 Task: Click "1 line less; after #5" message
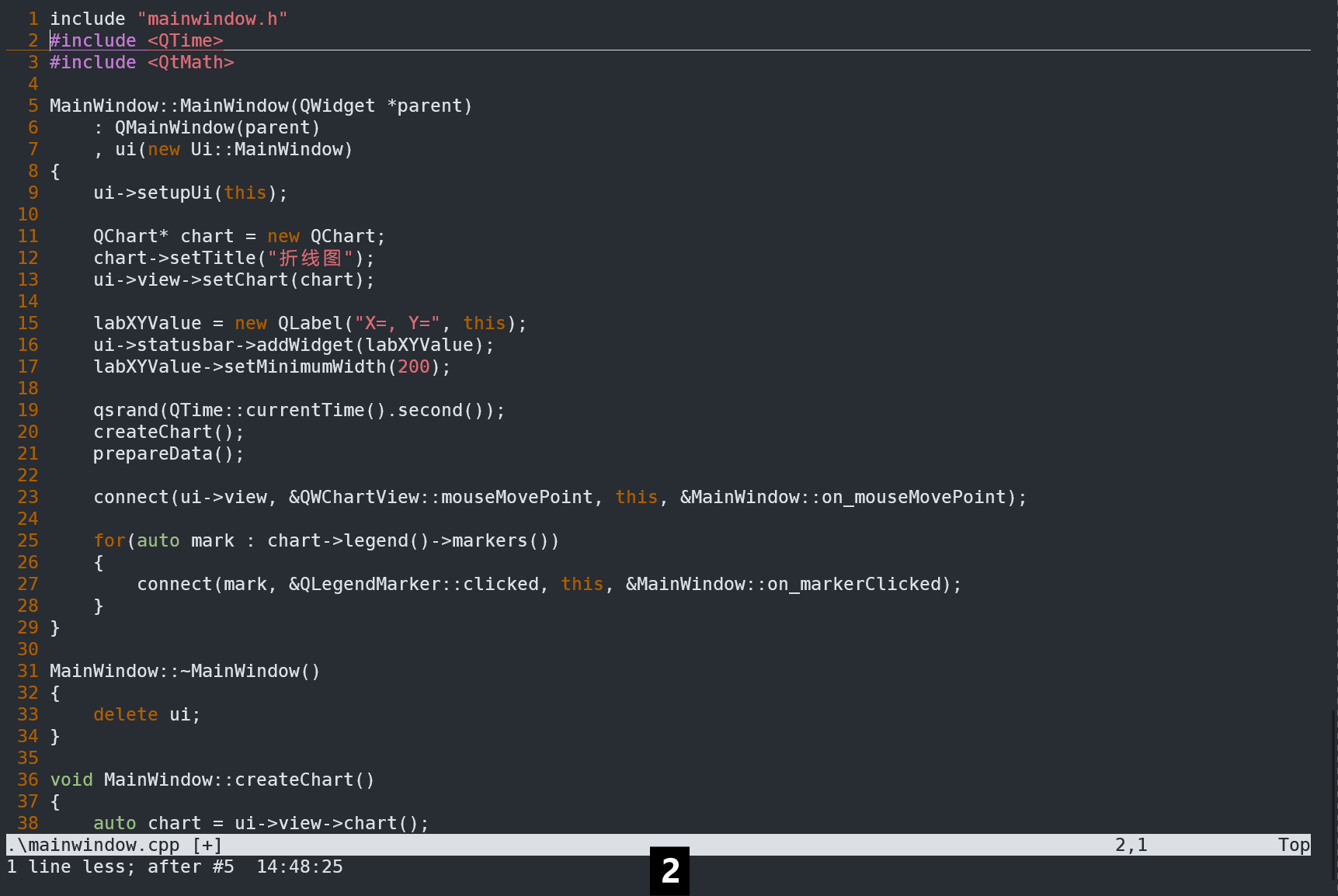coord(120,866)
